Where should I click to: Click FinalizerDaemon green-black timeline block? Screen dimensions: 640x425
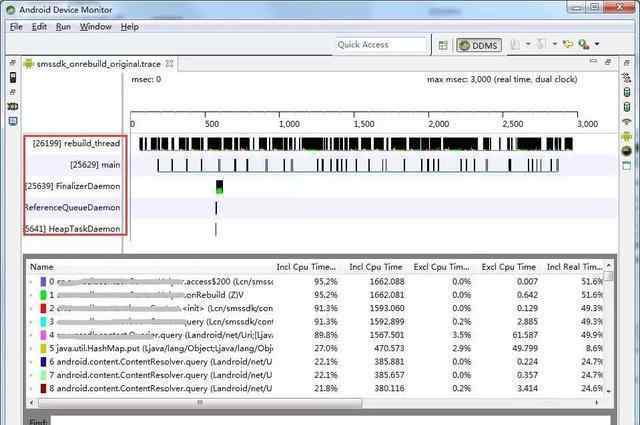(219, 187)
